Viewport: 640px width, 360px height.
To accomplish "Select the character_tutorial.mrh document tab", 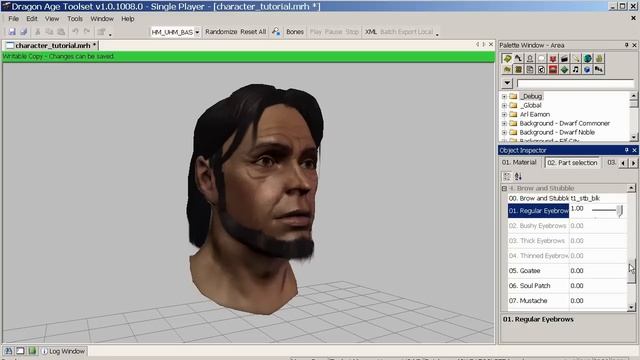I will [51, 45].
